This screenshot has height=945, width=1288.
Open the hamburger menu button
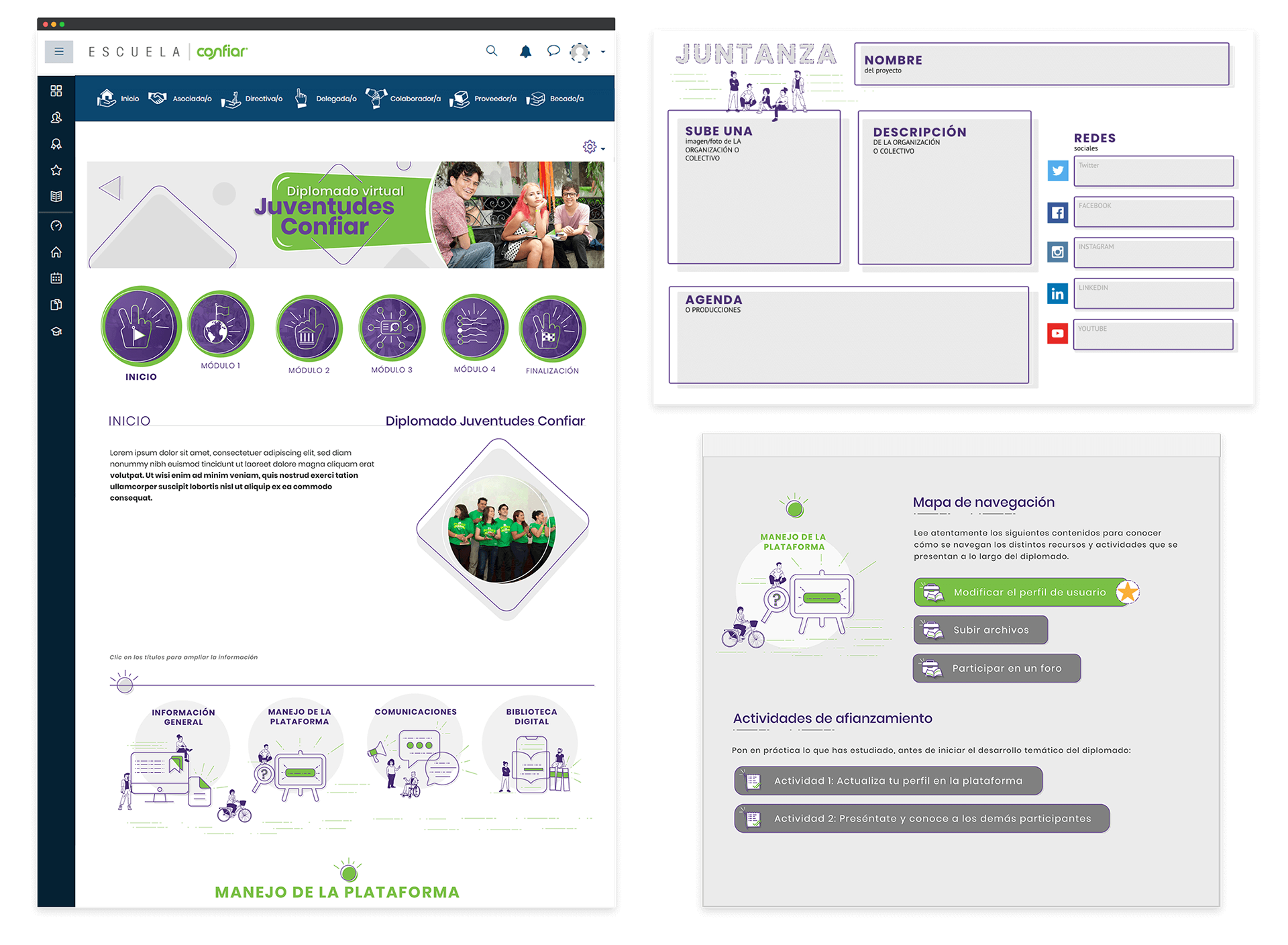point(59,52)
